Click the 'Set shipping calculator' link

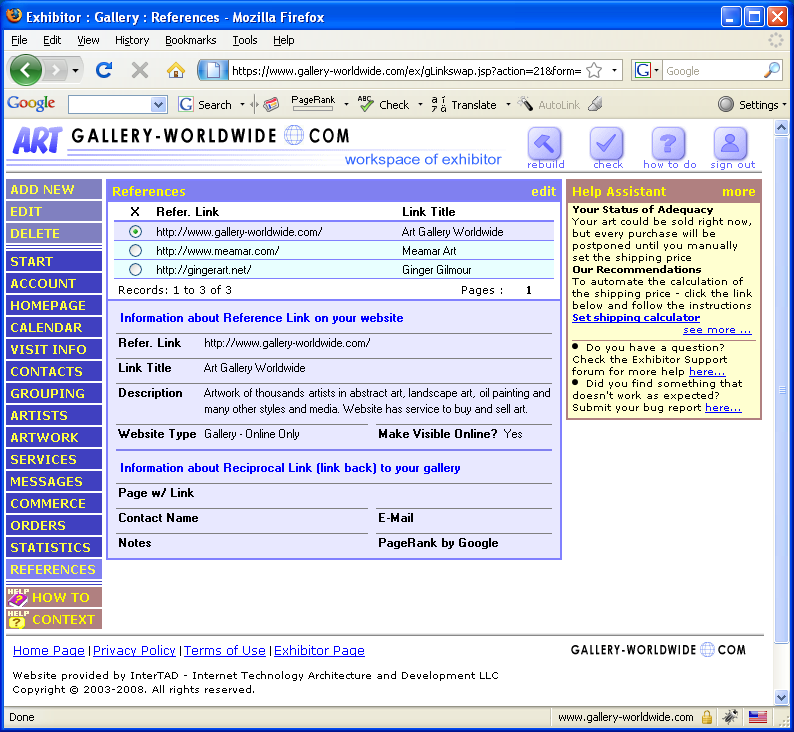636,318
